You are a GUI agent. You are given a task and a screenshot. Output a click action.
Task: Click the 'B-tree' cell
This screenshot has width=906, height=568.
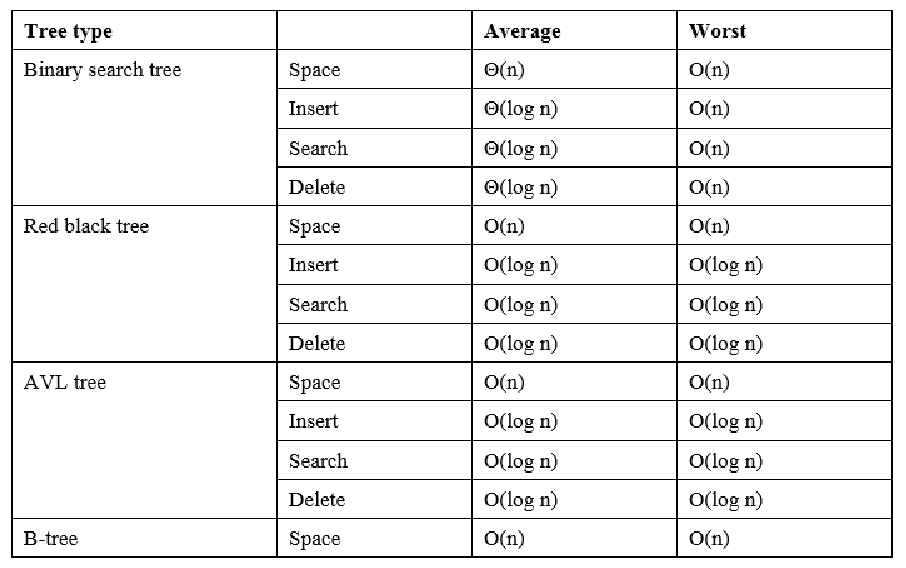click(144, 538)
